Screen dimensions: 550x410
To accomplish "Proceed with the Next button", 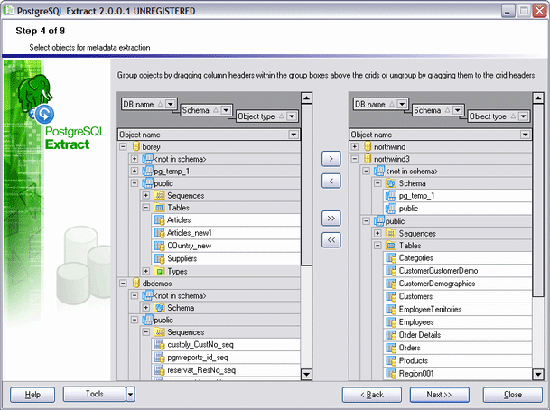I will (x=440, y=395).
